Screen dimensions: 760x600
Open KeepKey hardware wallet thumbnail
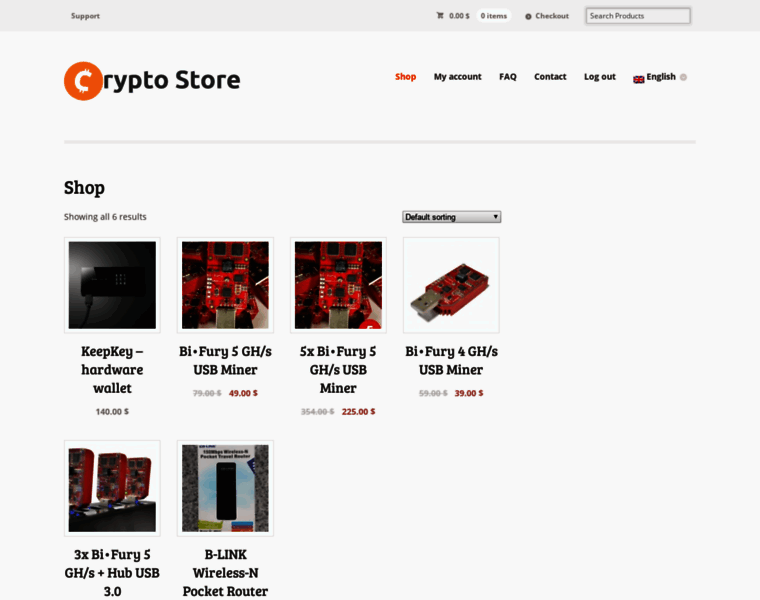tap(112, 285)
